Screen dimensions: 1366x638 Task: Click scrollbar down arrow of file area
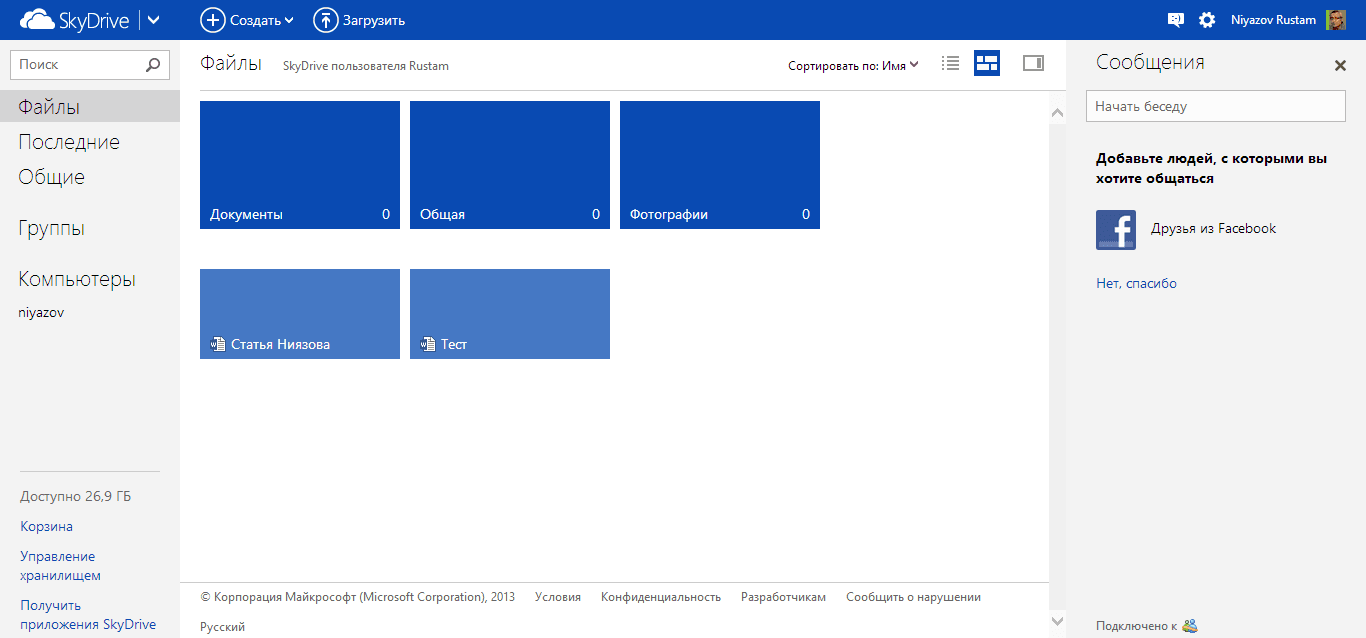[1057, 621]
